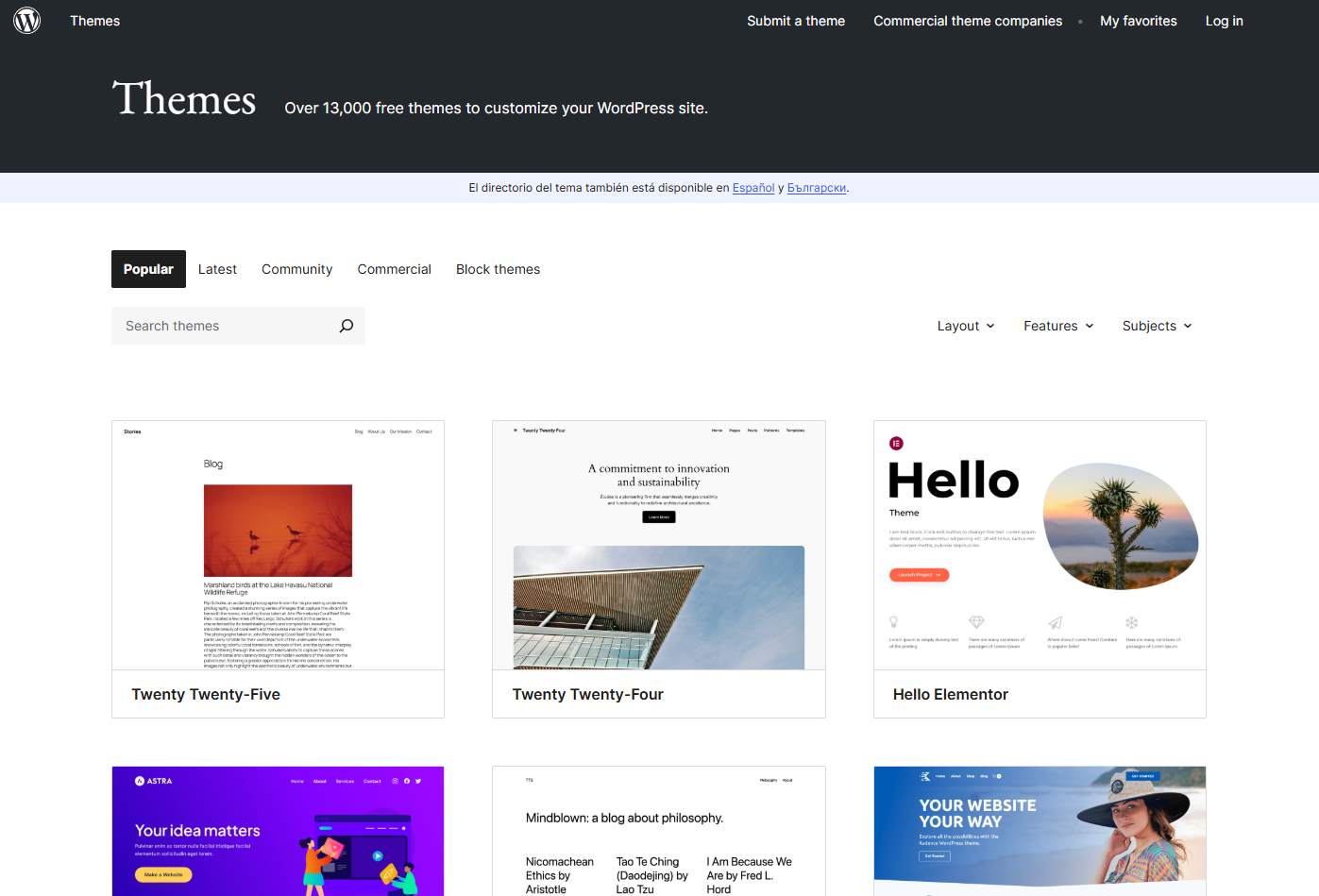Switch to the Commercial tab
The width and height of the screenshot is (1319, 896).
395,269
